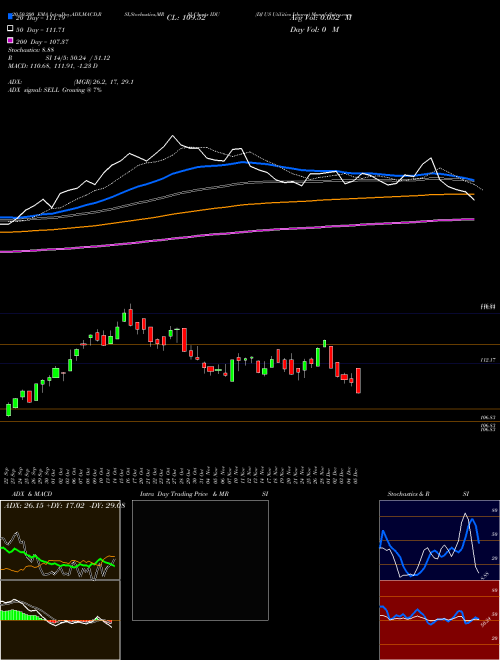This screenshot has height=660, width=500.
Task: Click the 112.17 price axis label
Action: (488, 360)
